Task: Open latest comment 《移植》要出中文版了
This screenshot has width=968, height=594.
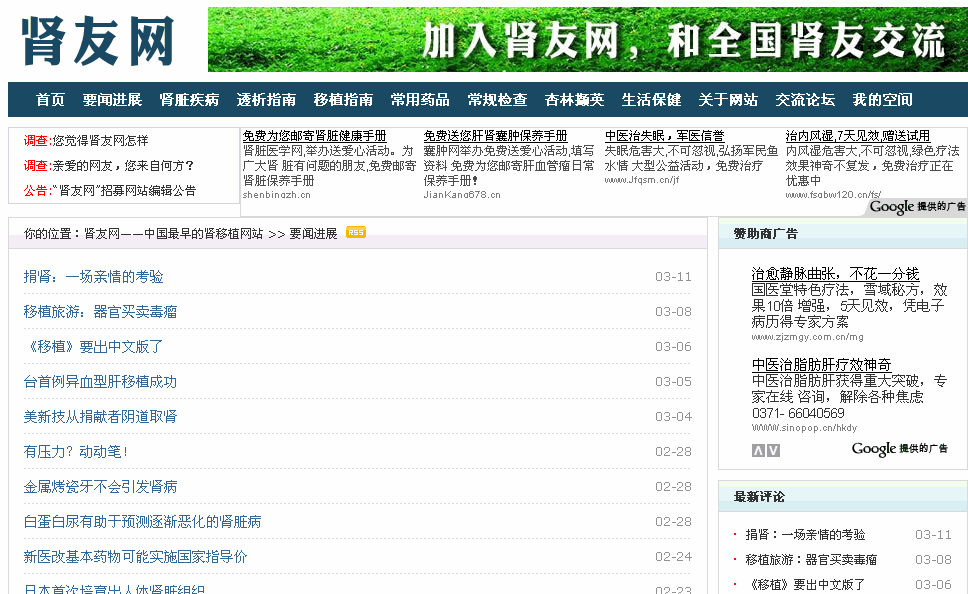Action: [805, 584]
